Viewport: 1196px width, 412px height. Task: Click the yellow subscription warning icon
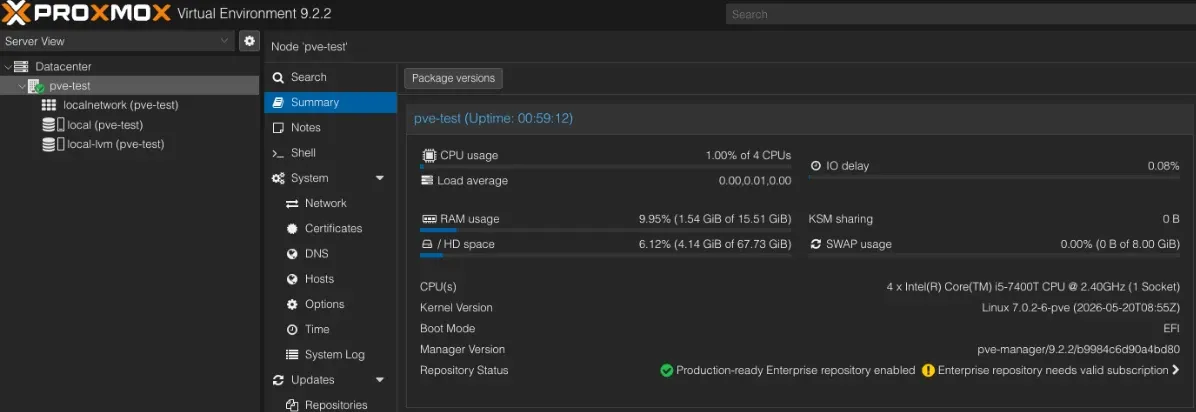(x=928, y=371)
